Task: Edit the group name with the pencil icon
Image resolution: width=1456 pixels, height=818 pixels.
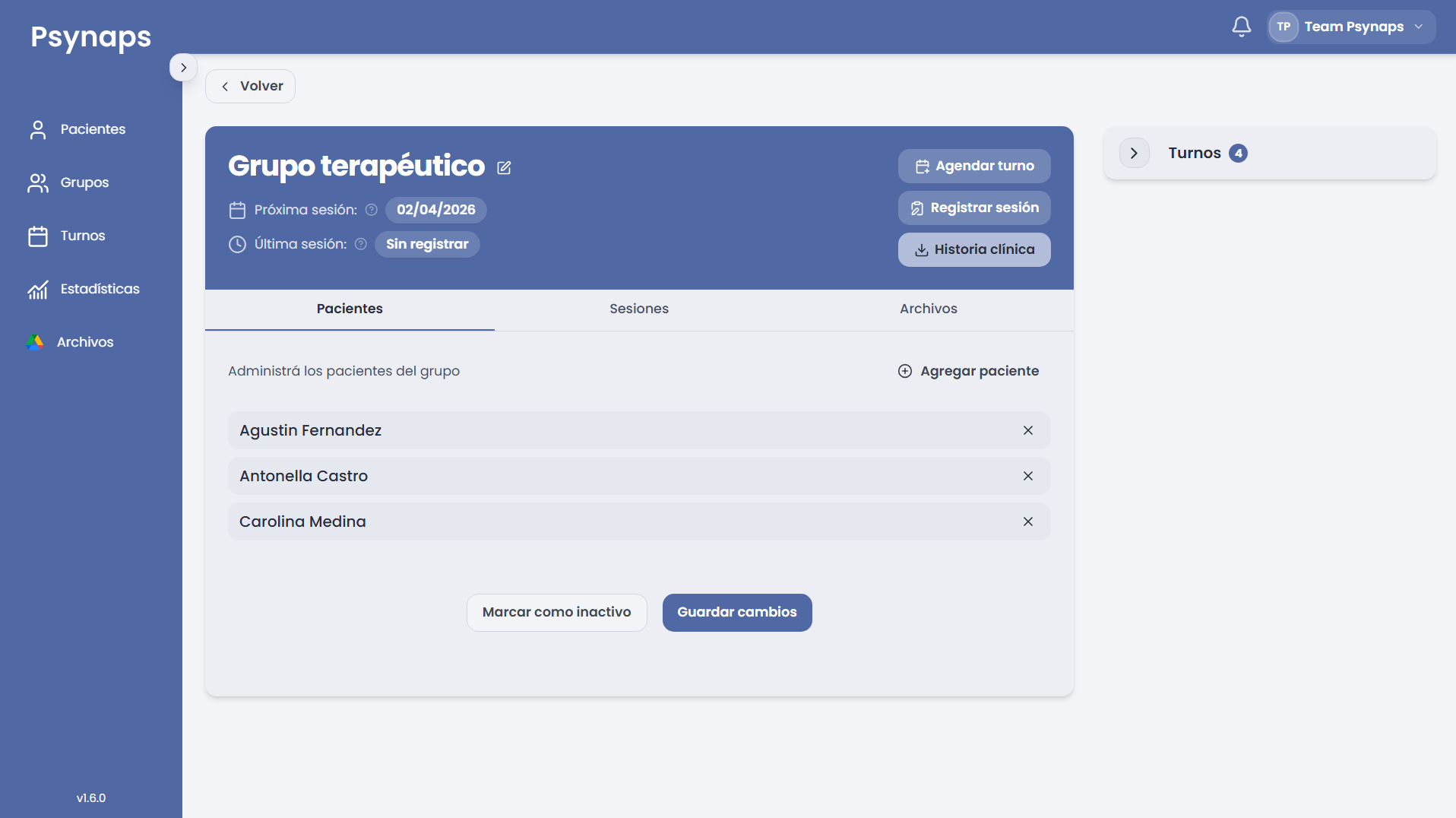Action: (x=504, y=167)
